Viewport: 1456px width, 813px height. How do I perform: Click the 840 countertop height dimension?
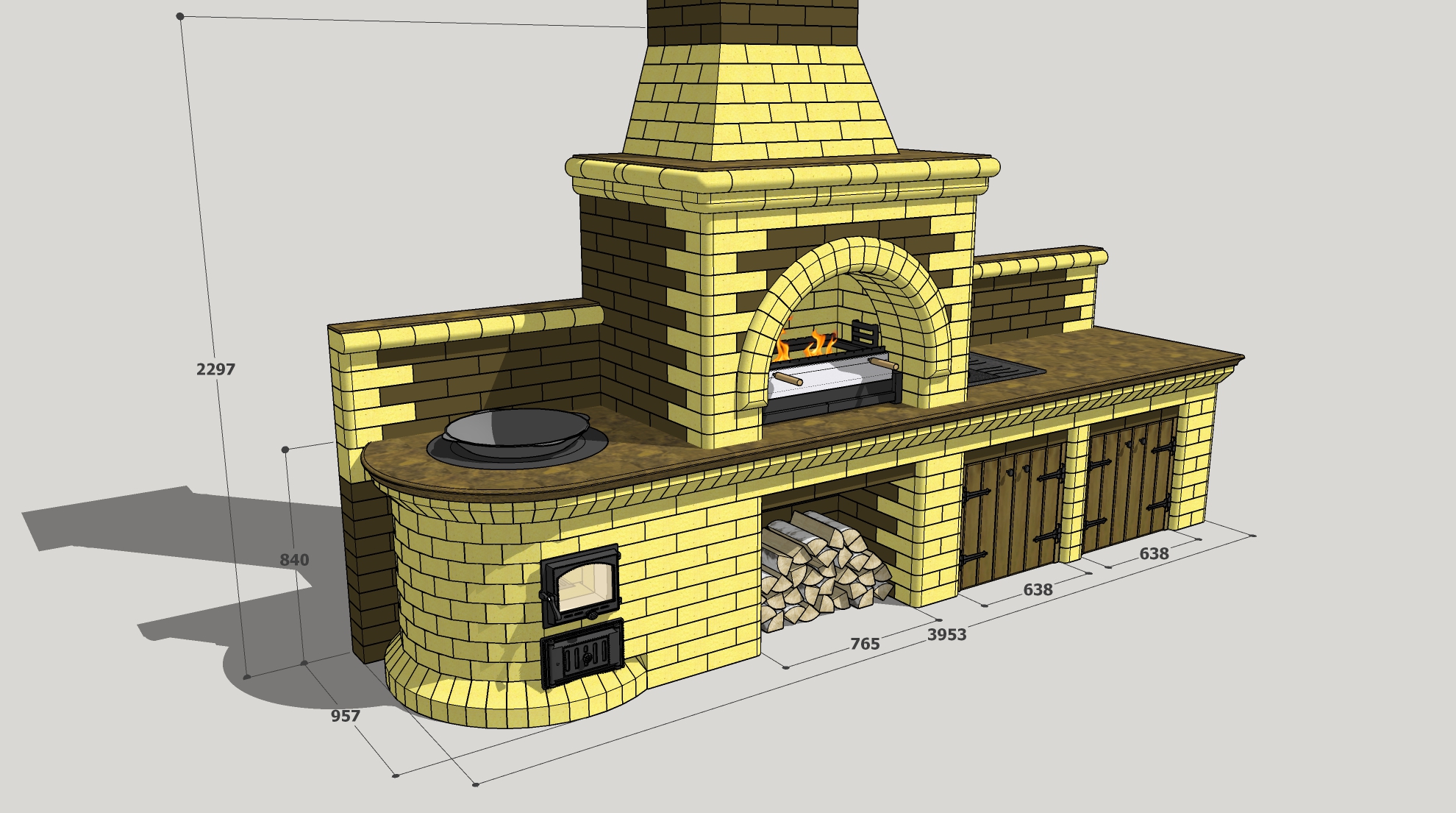(294, 560)
